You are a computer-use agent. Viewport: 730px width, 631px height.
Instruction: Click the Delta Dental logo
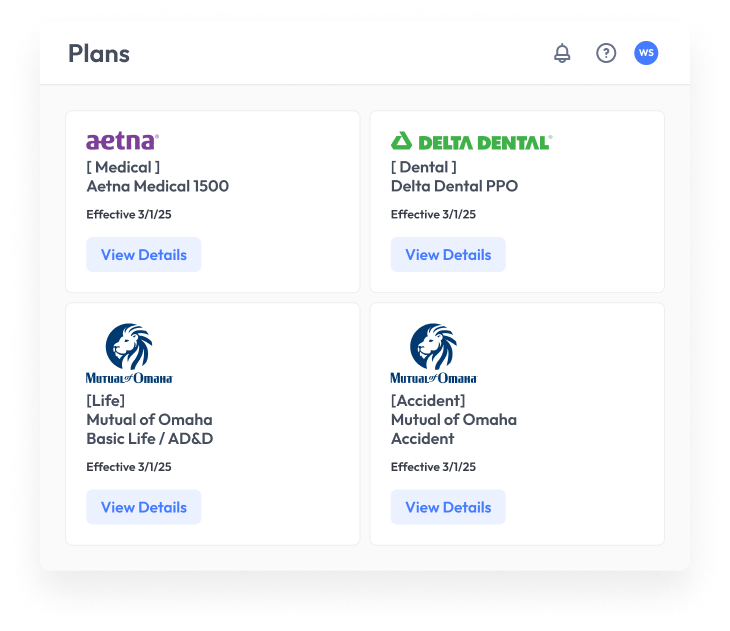(x=471, y=141)
